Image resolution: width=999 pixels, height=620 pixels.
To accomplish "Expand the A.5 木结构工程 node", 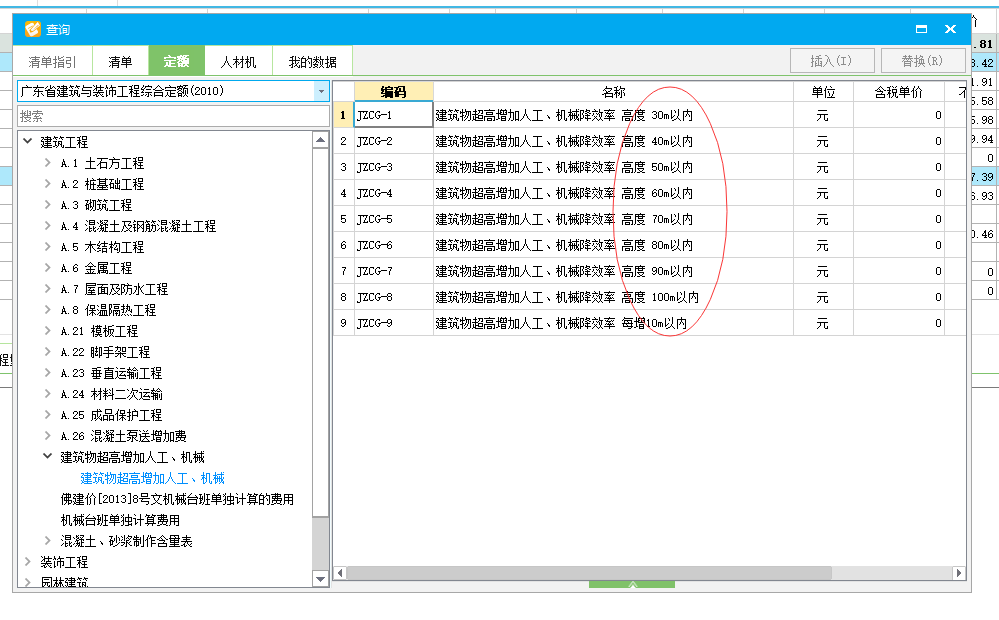I will click(x=48, y=247).
